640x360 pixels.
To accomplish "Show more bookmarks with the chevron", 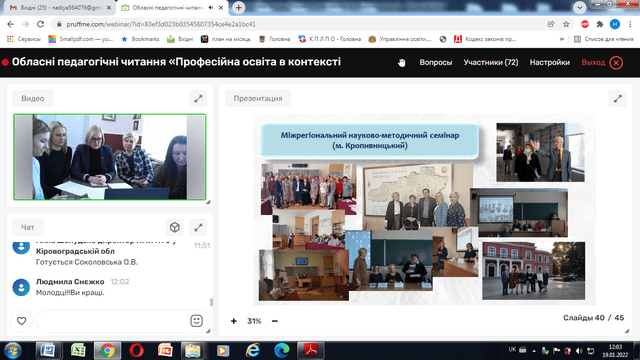I will [x=562, y=39].
